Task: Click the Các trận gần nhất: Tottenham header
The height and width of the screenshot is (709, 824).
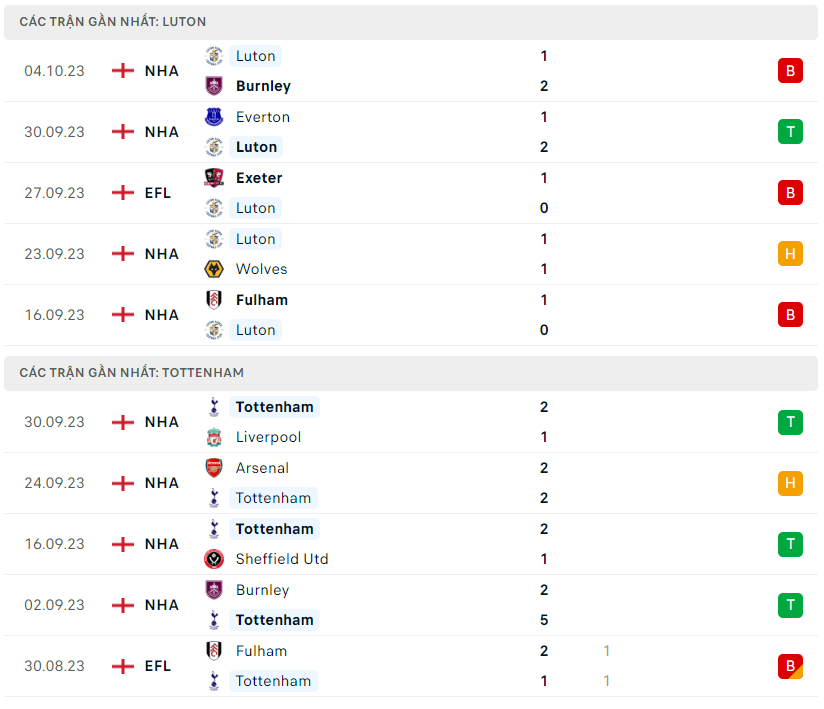Action: (131, 372)
